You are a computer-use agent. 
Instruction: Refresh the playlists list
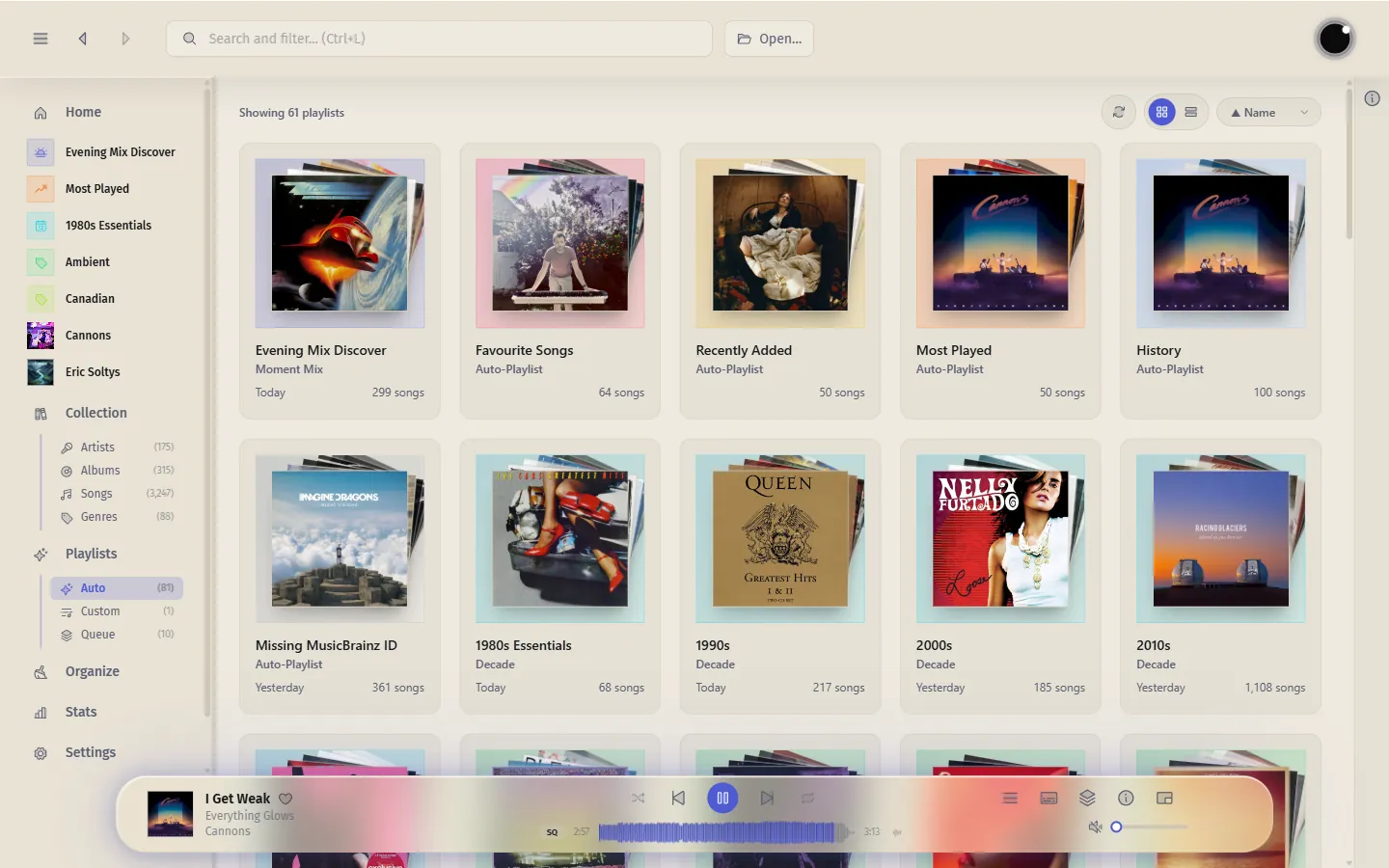click(1119, 113)
